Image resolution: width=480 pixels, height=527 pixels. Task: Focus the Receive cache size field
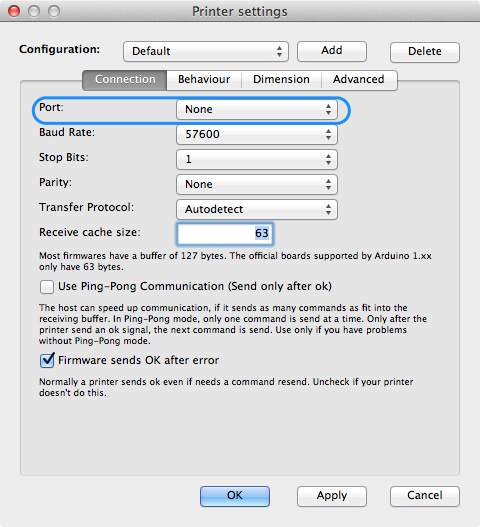point(225,234)
